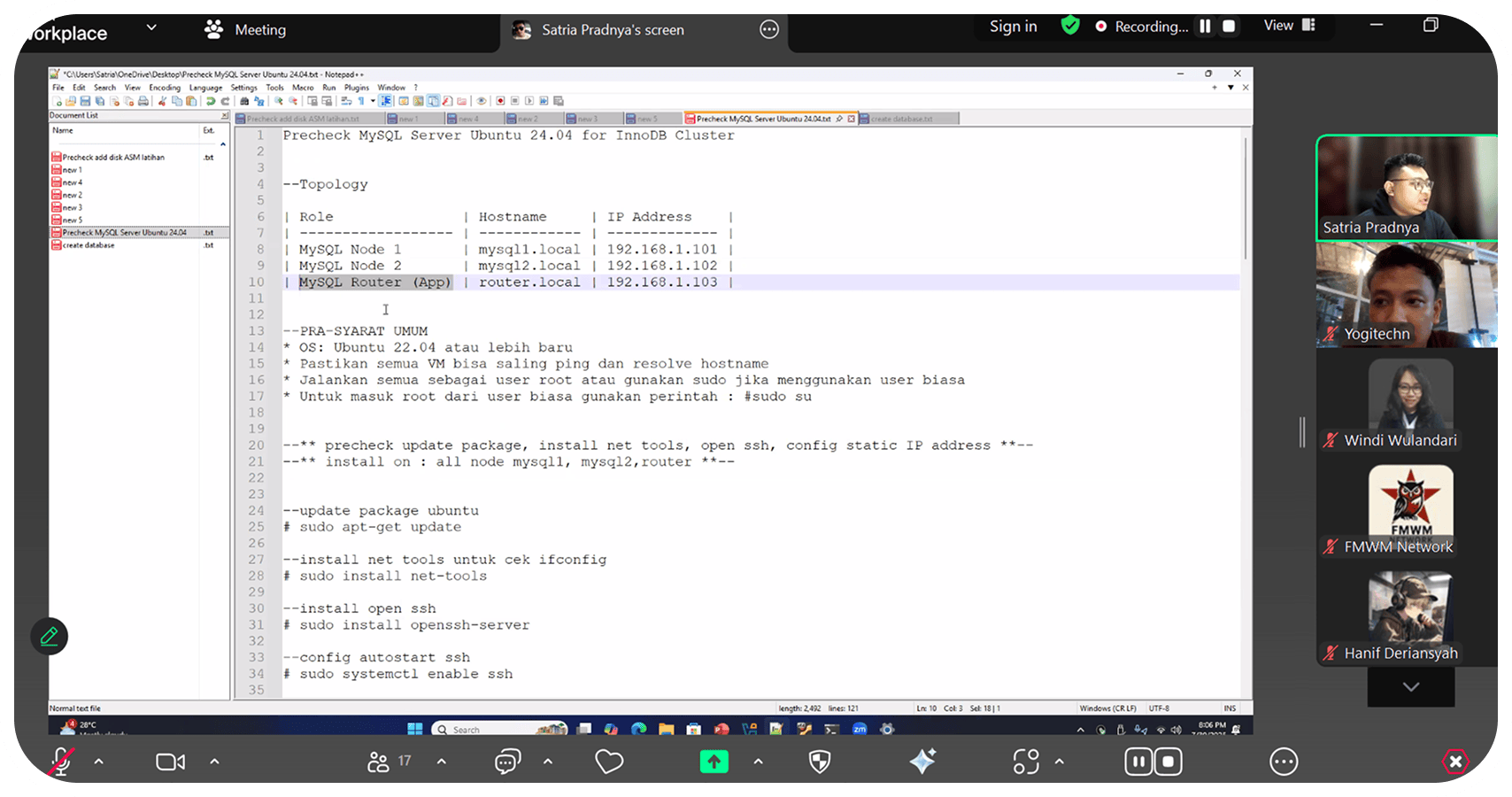The width and height of the screenshot is (1512, 797).
Task: Select Satria Pradnya's video thumbnail
Action: (x=1405, y=188)
